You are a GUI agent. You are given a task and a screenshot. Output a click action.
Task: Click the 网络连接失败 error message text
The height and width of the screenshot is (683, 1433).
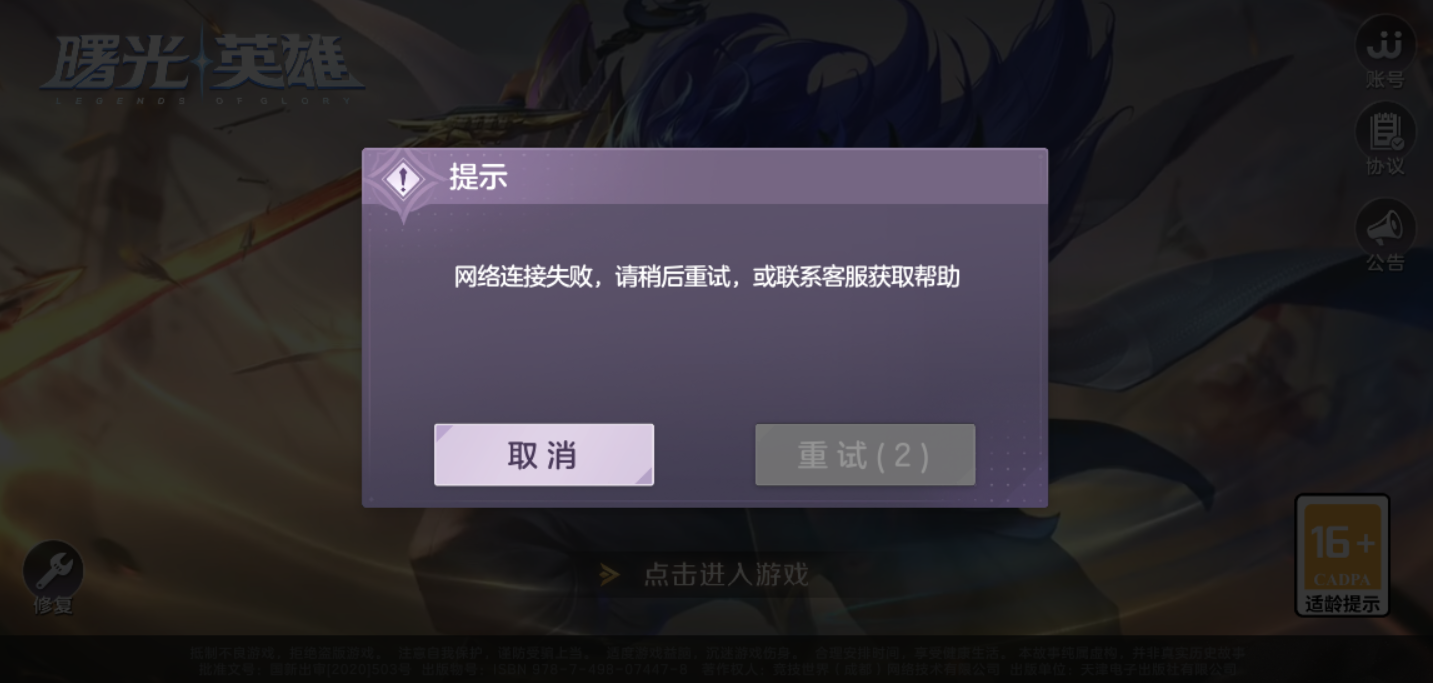tap(707, 277)
